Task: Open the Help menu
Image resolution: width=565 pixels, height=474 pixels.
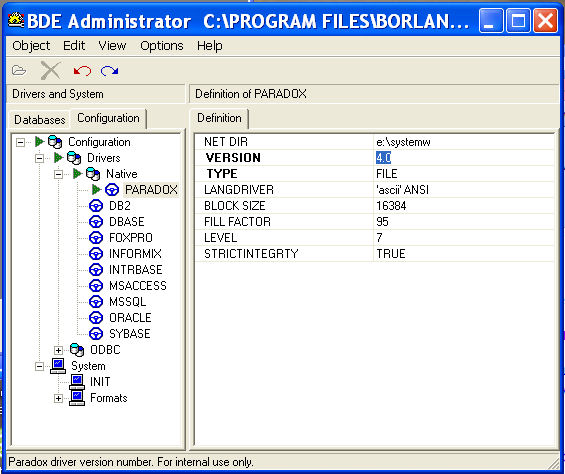Action: pos(209,46)
